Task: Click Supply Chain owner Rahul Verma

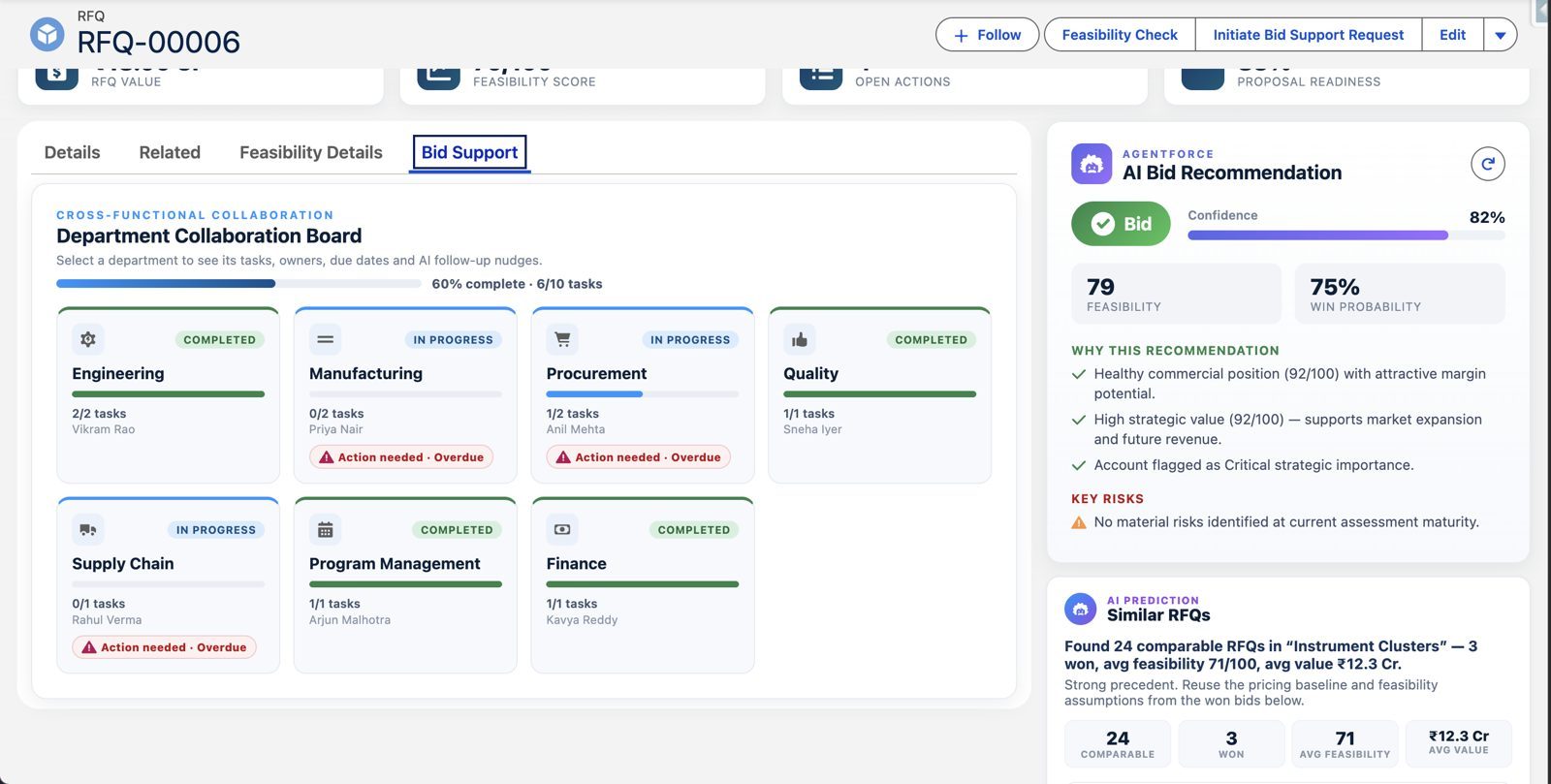Action: coord(107,620)
